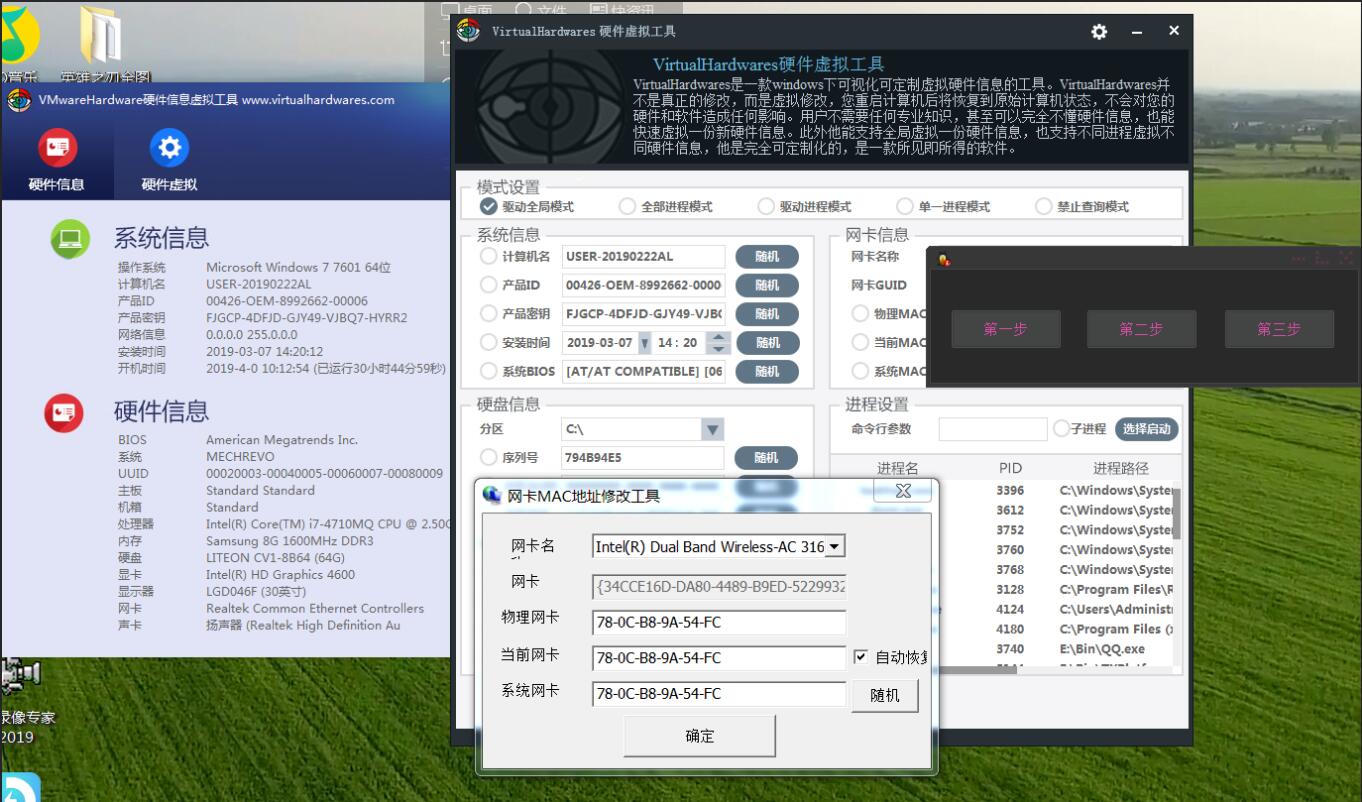Click 选择启动 button
1362x802 pixels.
point(1146,429)
